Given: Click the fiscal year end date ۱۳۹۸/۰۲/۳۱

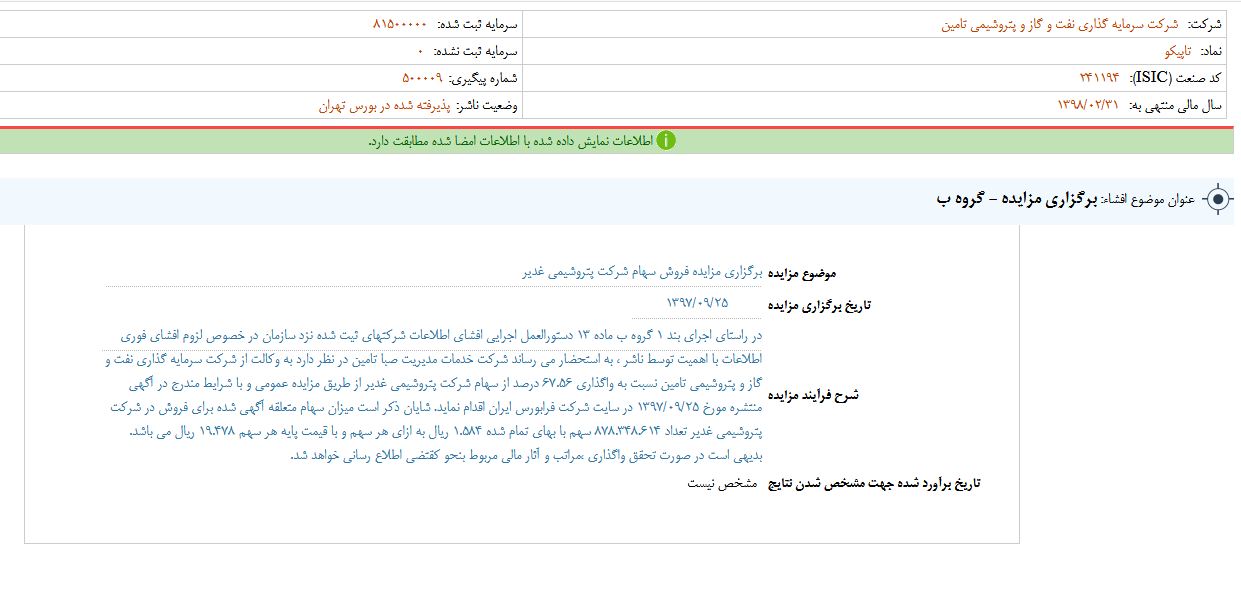Looking at the screenshot, I should (x=1089, y=105).
